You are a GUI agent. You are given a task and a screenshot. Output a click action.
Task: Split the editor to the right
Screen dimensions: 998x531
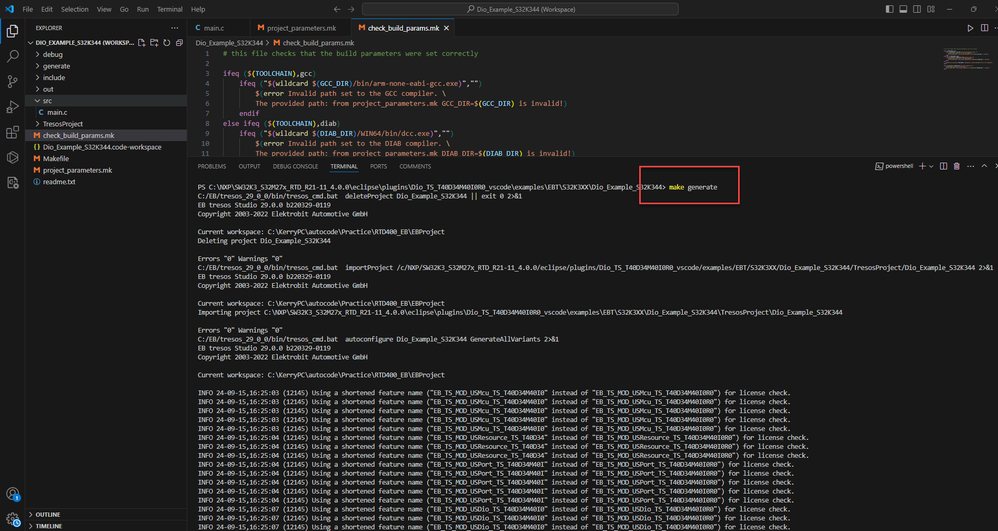point(984,28)
